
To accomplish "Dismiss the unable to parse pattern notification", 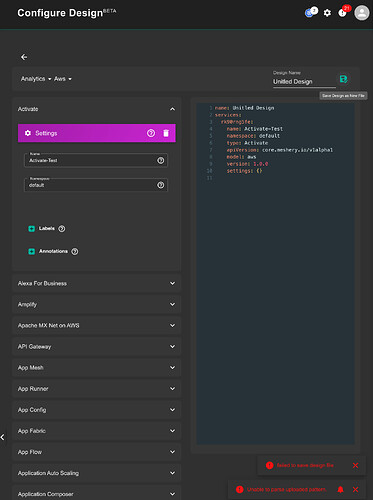I will pyautogui.click(x=355, y=489).
